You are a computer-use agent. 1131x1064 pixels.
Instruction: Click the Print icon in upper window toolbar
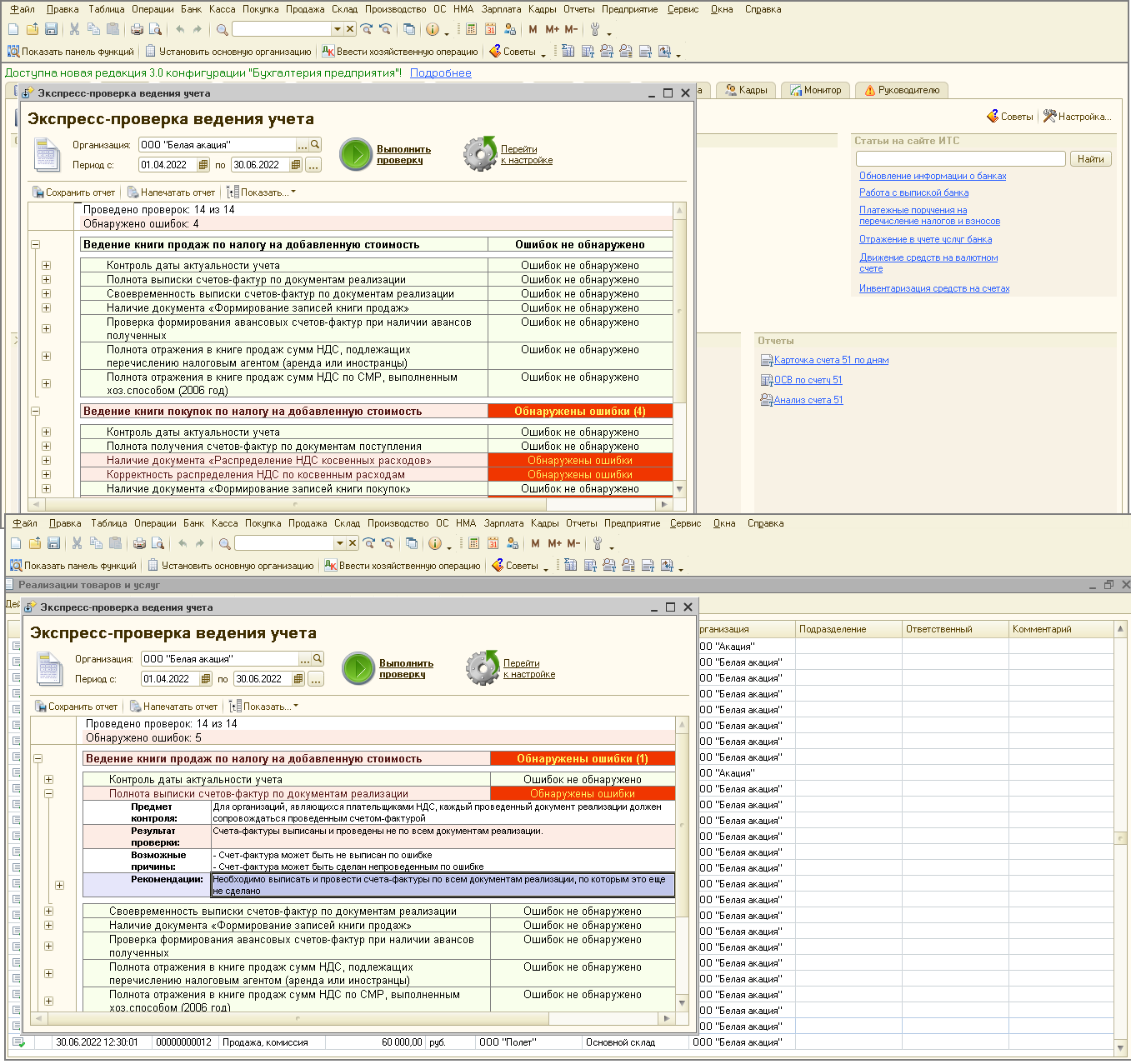137,29
